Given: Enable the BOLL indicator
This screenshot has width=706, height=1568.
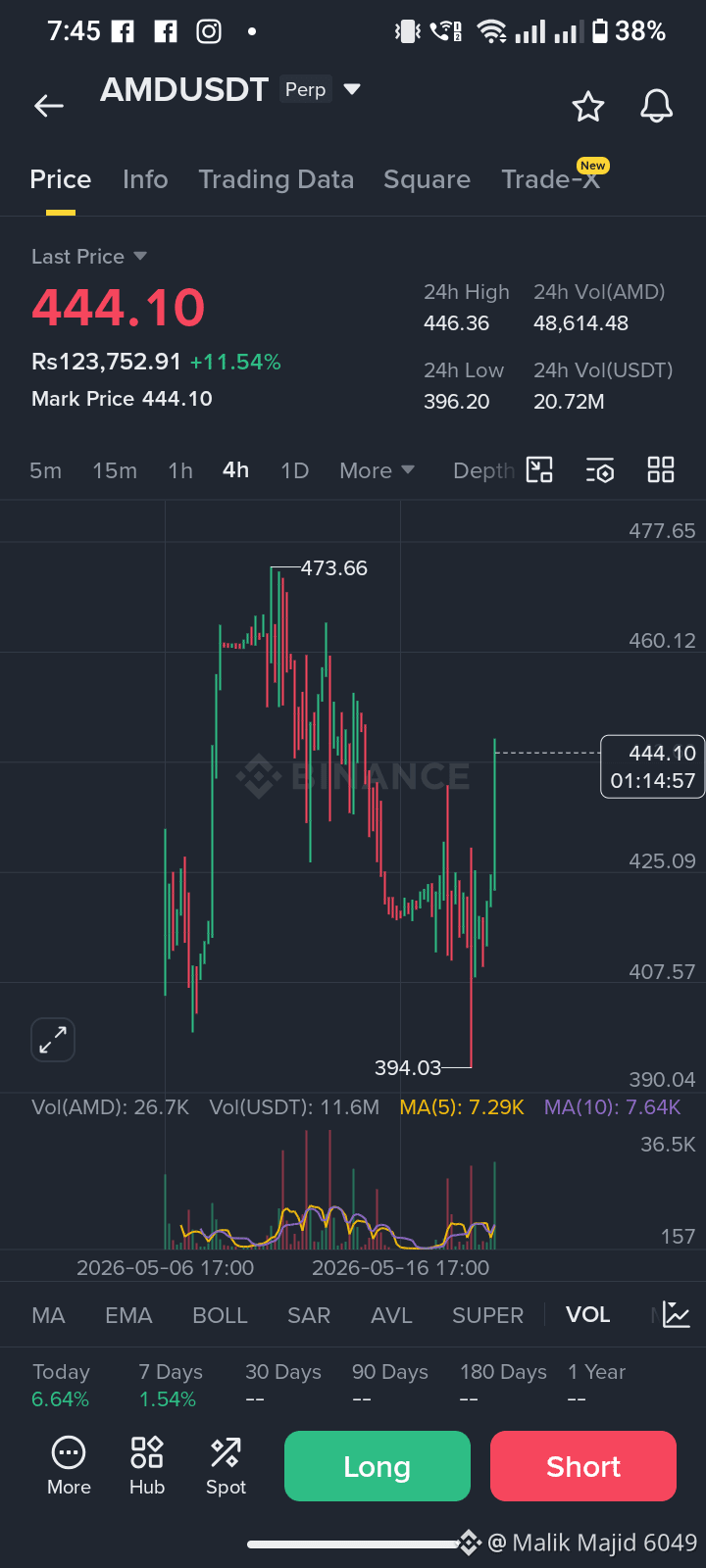Looking at the screenshot, I should [220, 1315].
